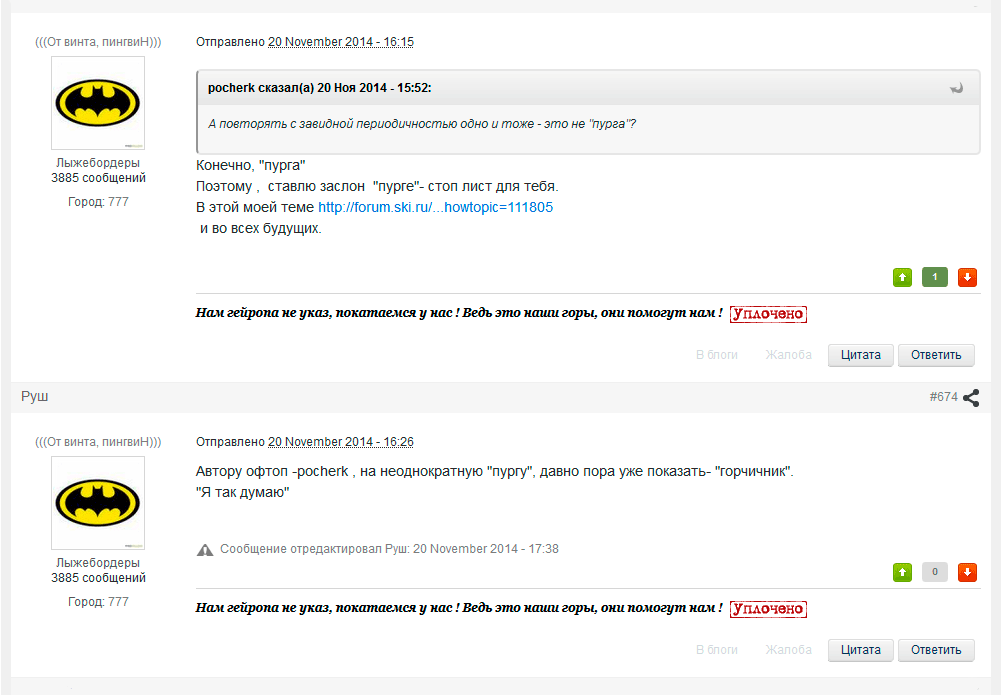Upvote post #674 with green arrow
The width and height of the screenshot is (1005, 695).
click(902, 572)
